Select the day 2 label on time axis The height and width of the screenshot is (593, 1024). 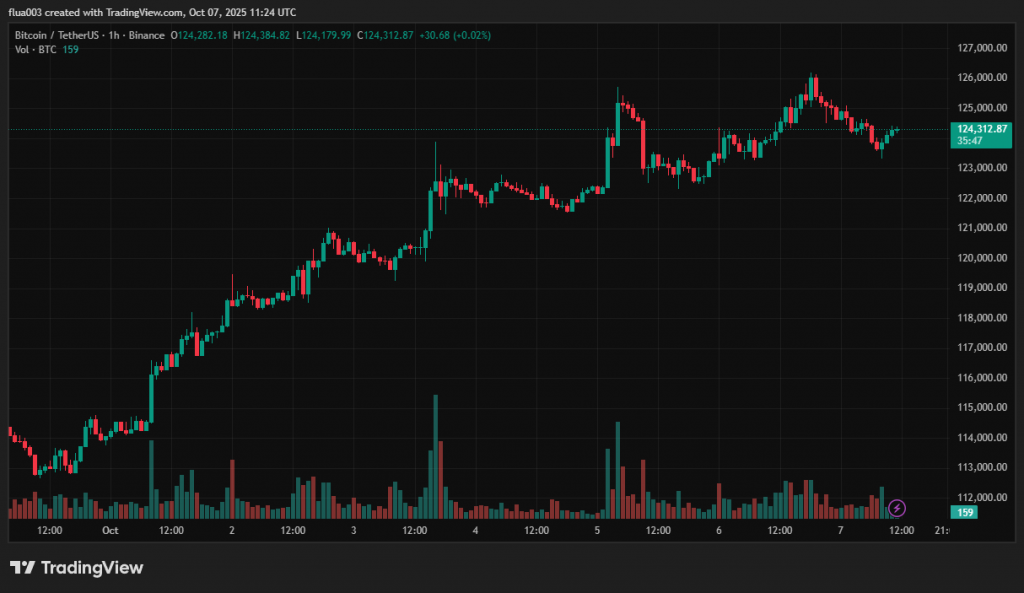(232, 531)
